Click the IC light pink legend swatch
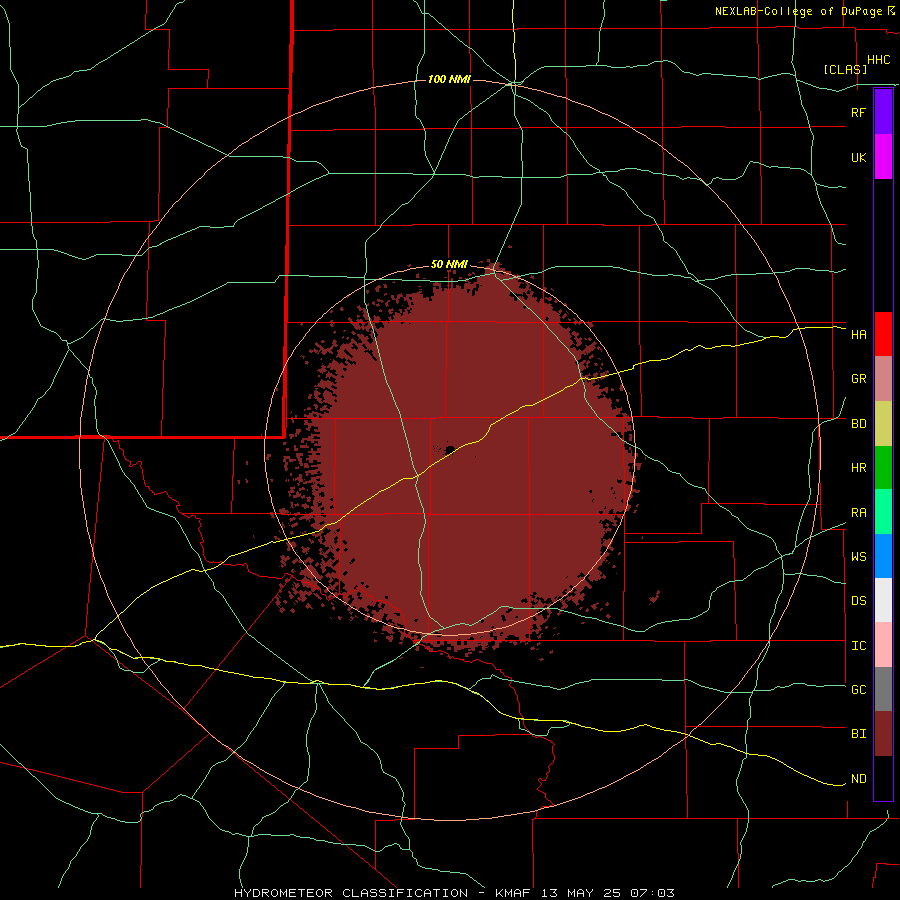The height and width of the screenshot is (900, 900). click(x=883, y=645)
